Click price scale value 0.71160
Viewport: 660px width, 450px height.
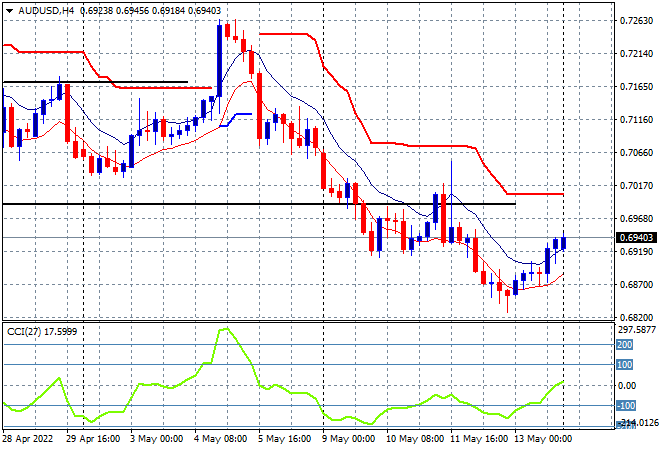pos(636,120)
